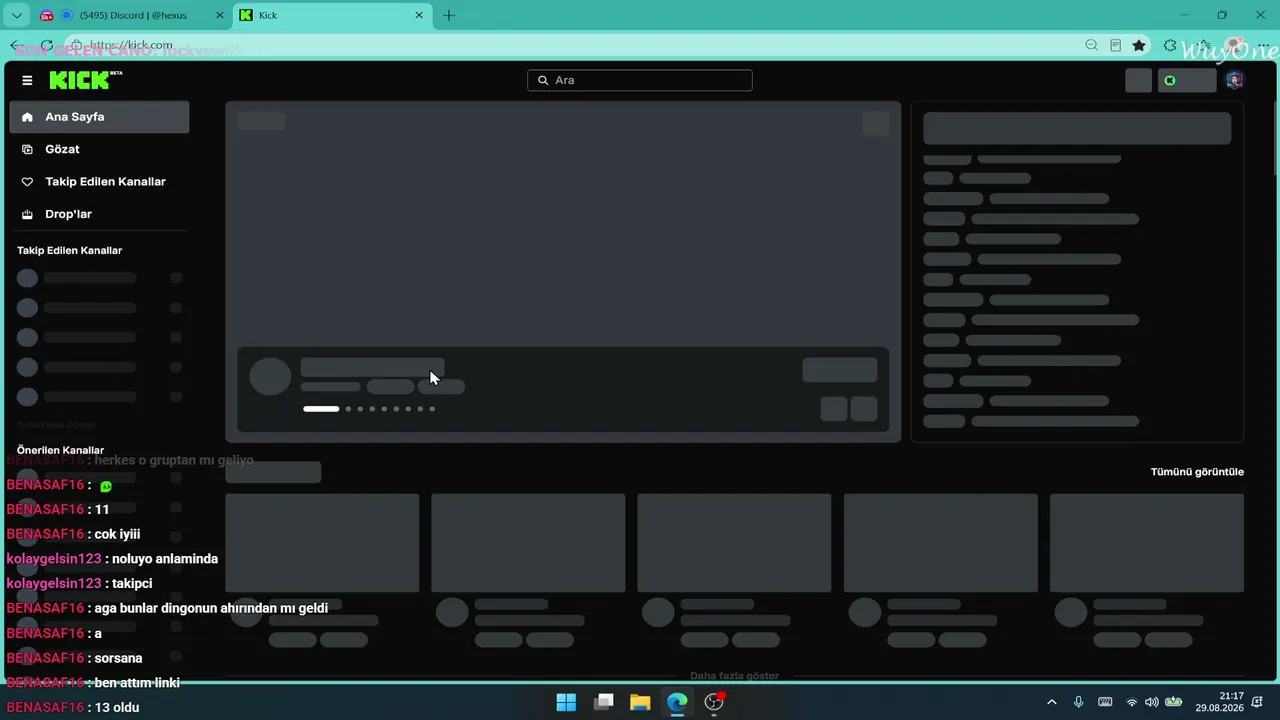The width and height of the screenshot is (1280, 720).
Task: Close the Kick browser tab
Action: pyautogui.click(x=420, y=15)
